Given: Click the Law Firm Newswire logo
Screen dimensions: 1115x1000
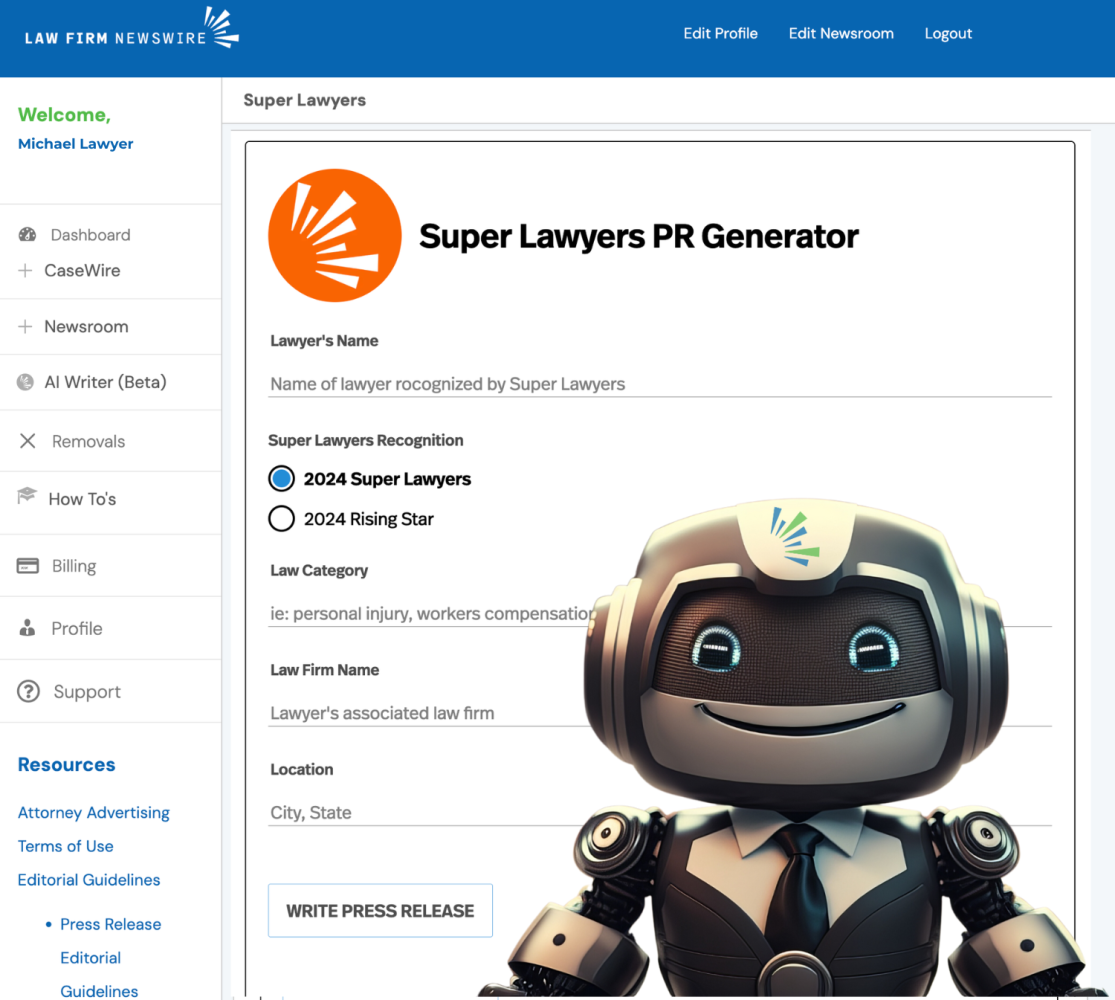Looking at the screenshot, I should 130,32.
